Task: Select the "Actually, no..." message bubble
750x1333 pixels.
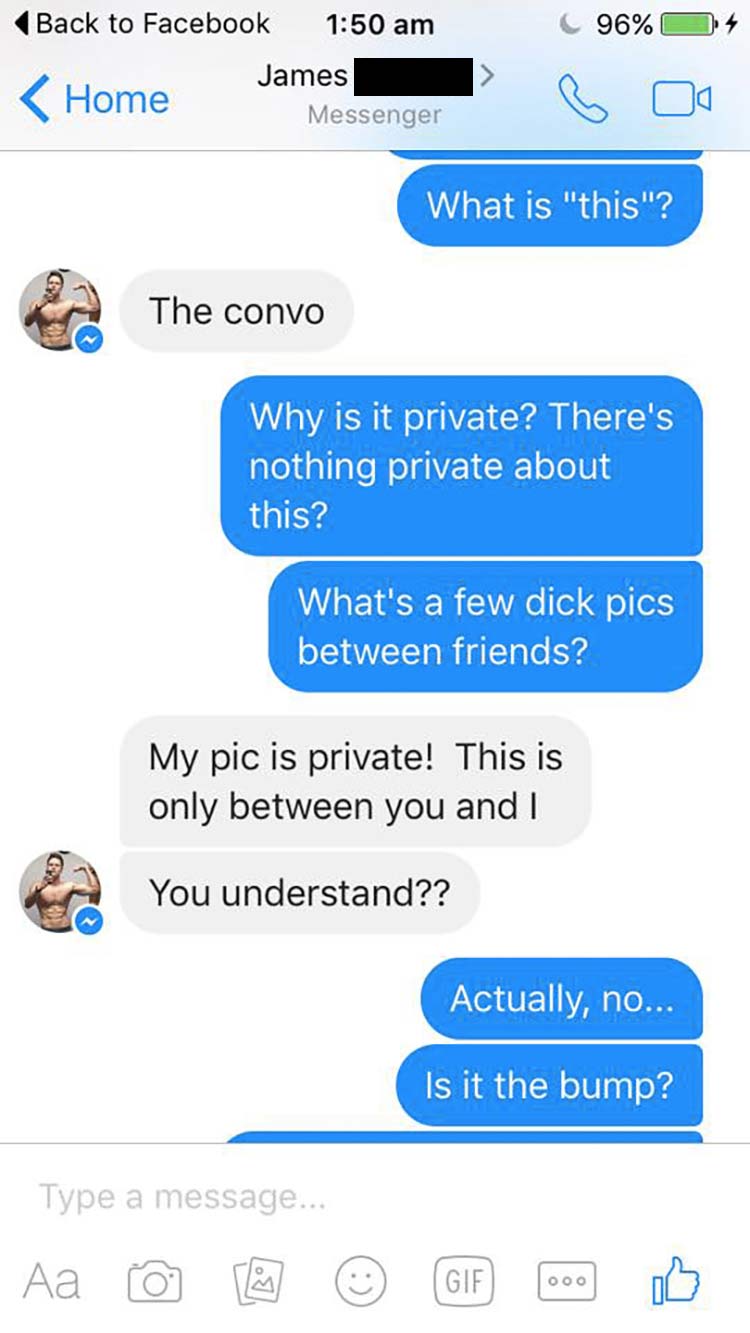Action: pyautogui.click(x=561, y=998)
